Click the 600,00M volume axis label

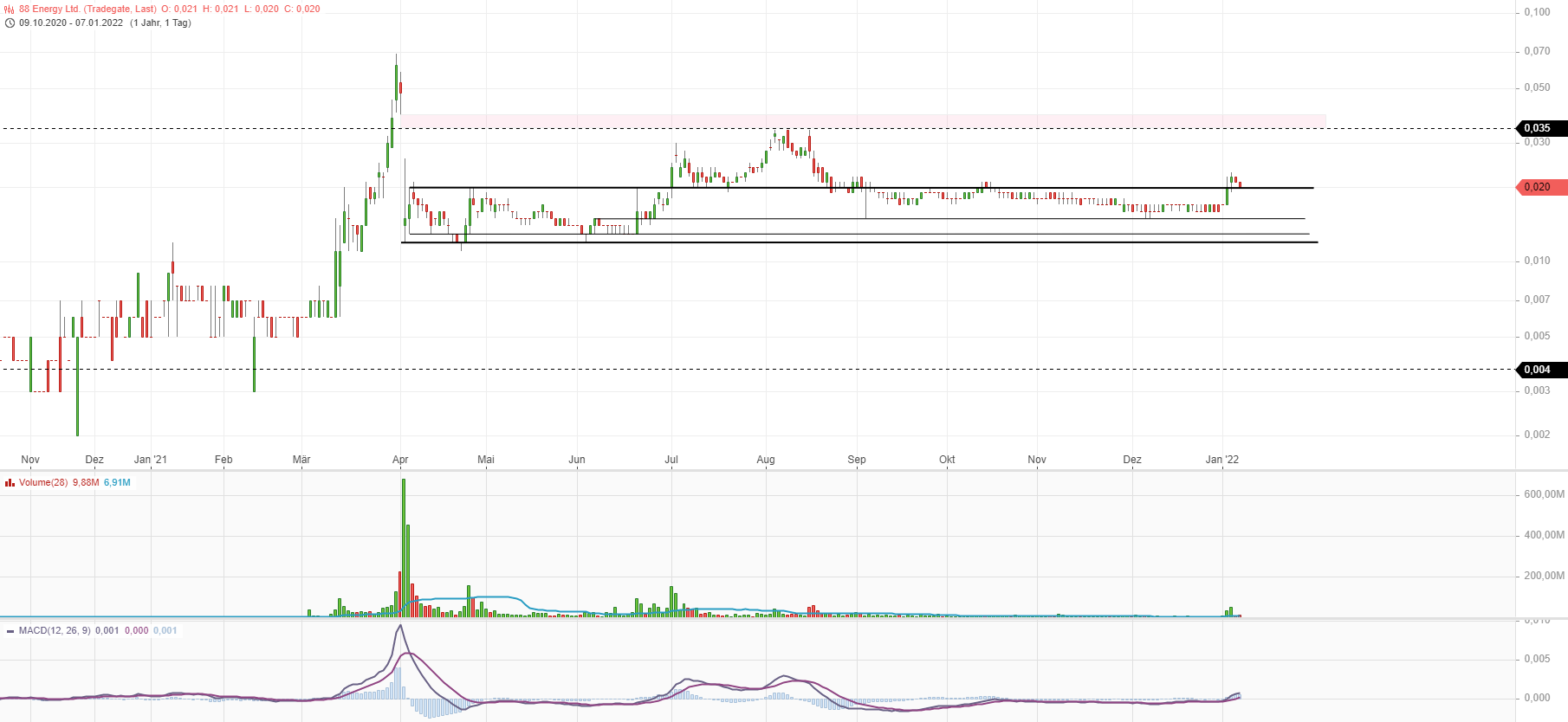point(1545,494)
